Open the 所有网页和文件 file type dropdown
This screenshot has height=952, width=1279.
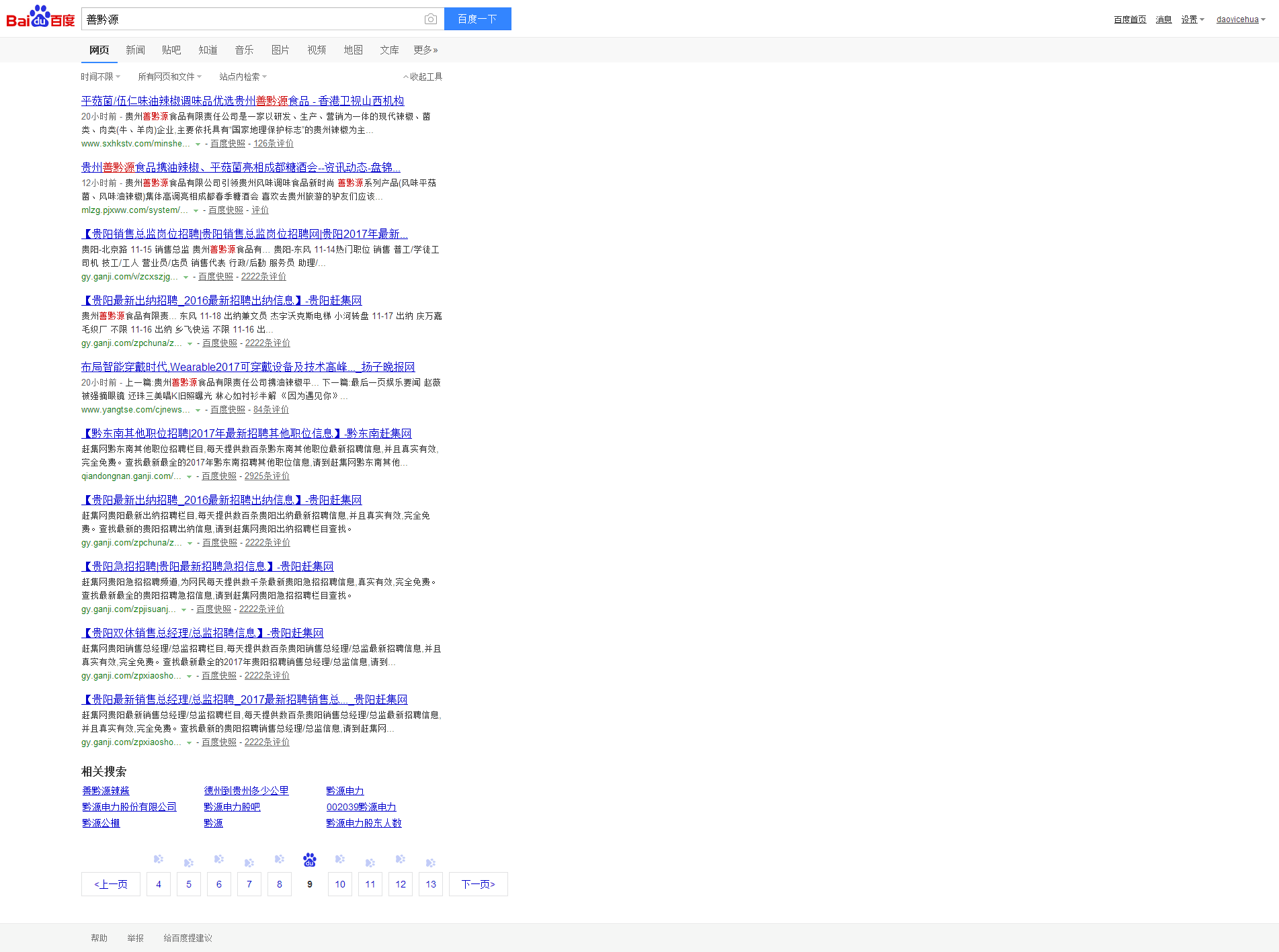(x=170, y=77)
